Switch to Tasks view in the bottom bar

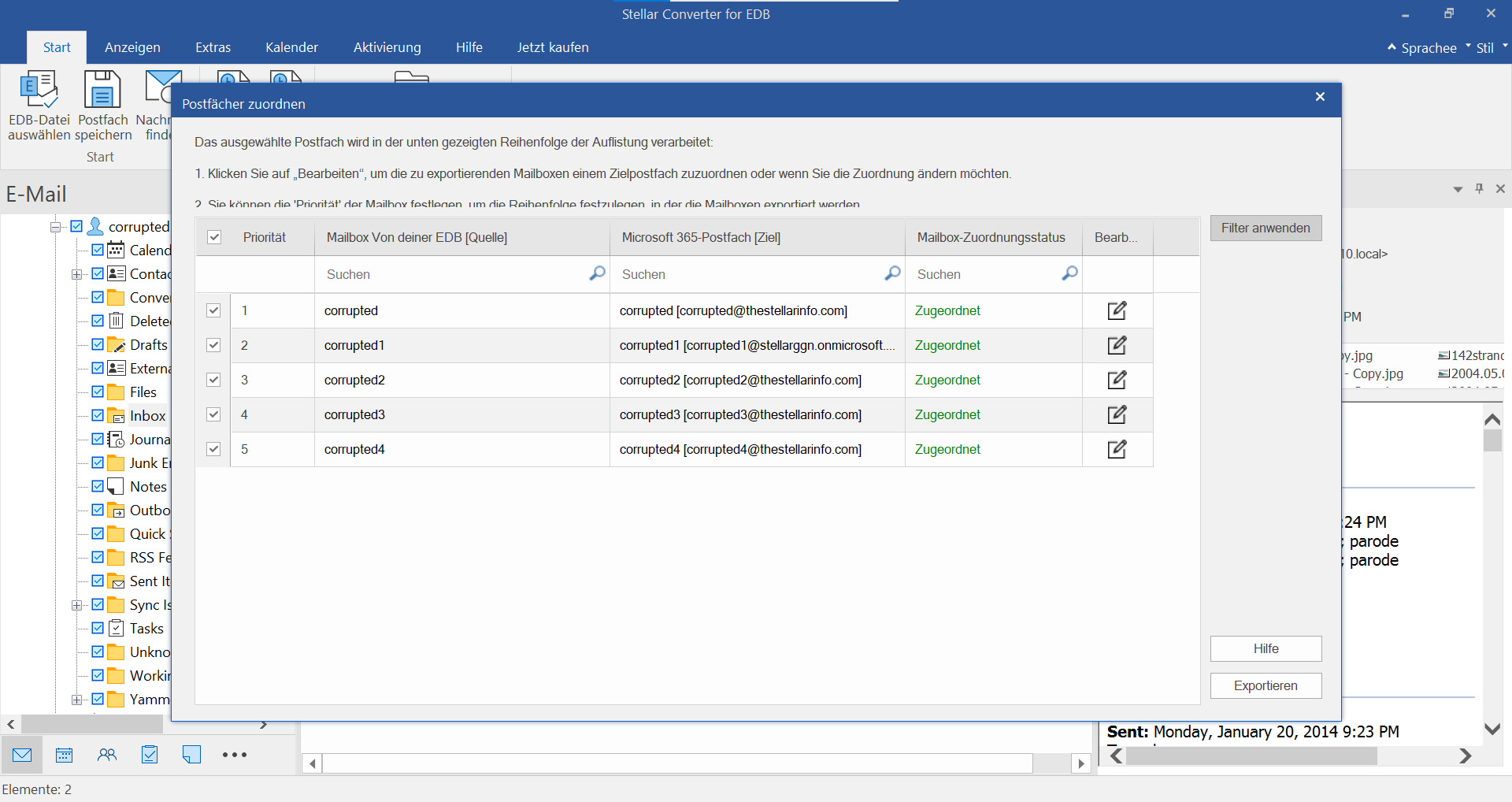click(x=150, y=755)
